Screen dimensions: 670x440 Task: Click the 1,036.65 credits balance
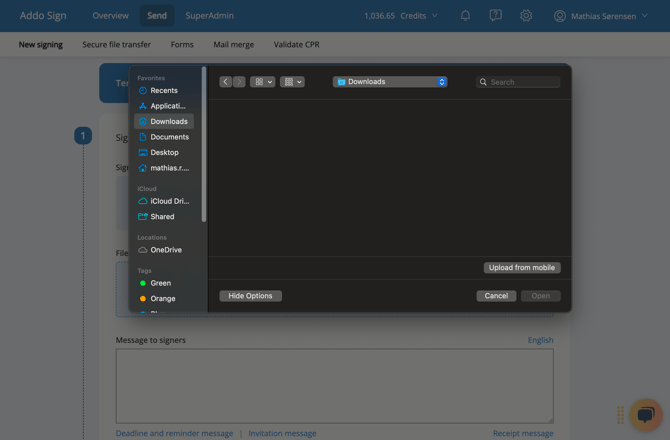[379, 16]
